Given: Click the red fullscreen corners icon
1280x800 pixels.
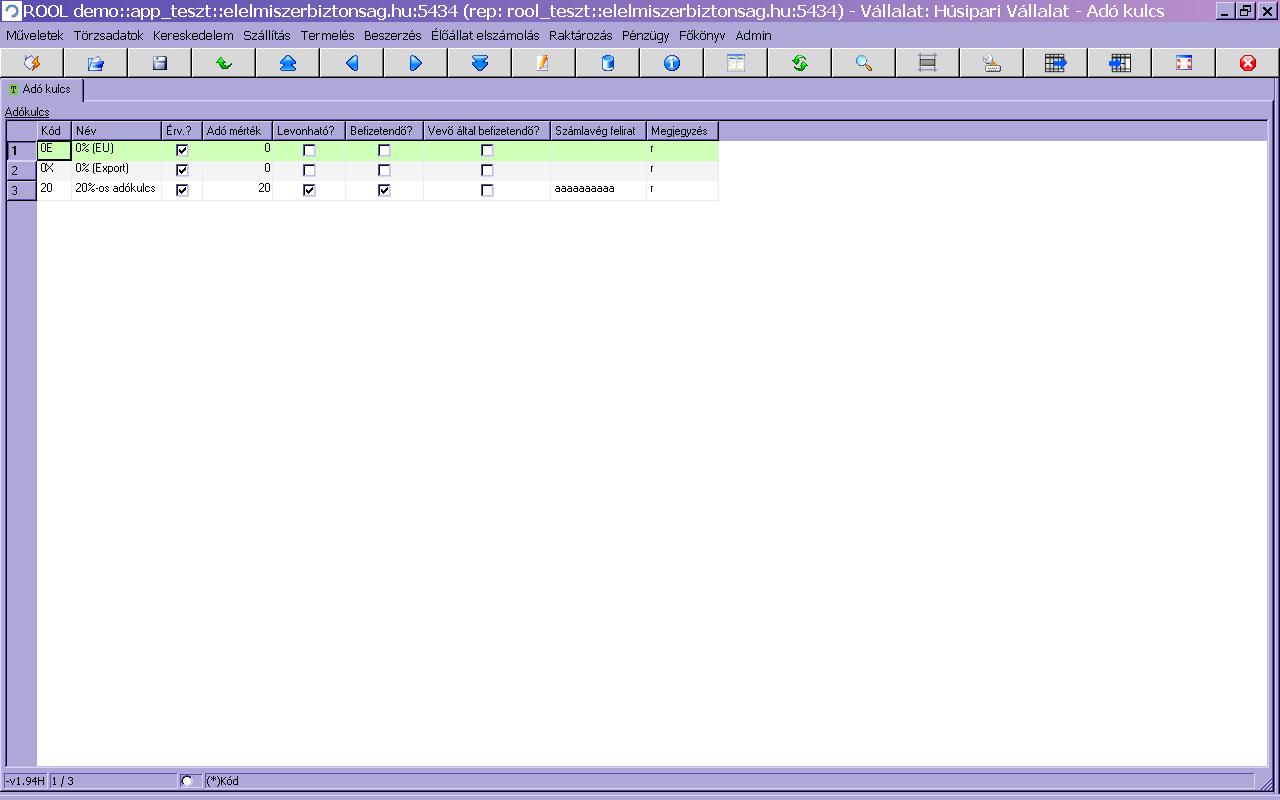Looking at the screenshot, I should tap(1184, 63).
